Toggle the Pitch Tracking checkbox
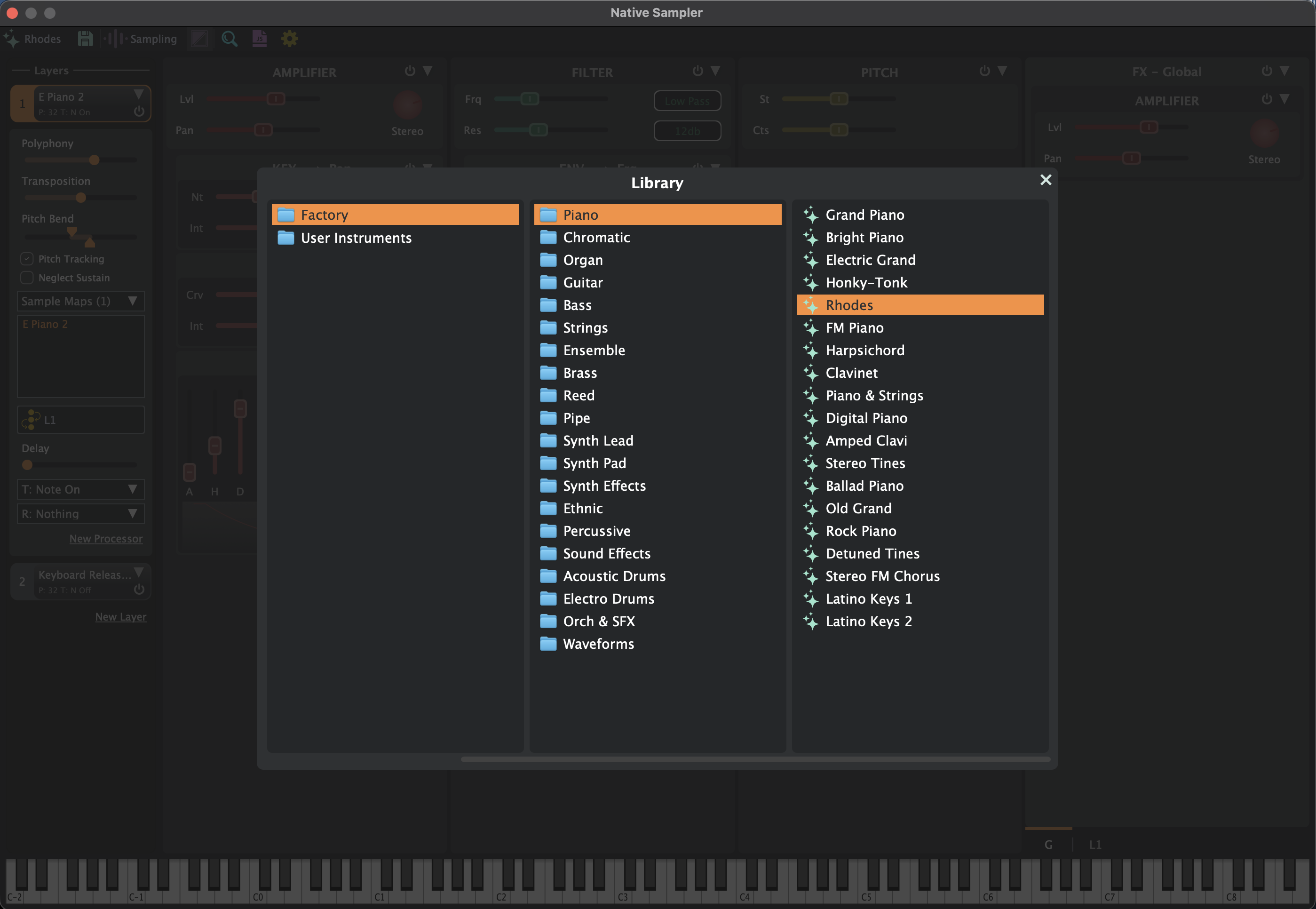Viewport: 1316px width, 909px height. (27, 259)
